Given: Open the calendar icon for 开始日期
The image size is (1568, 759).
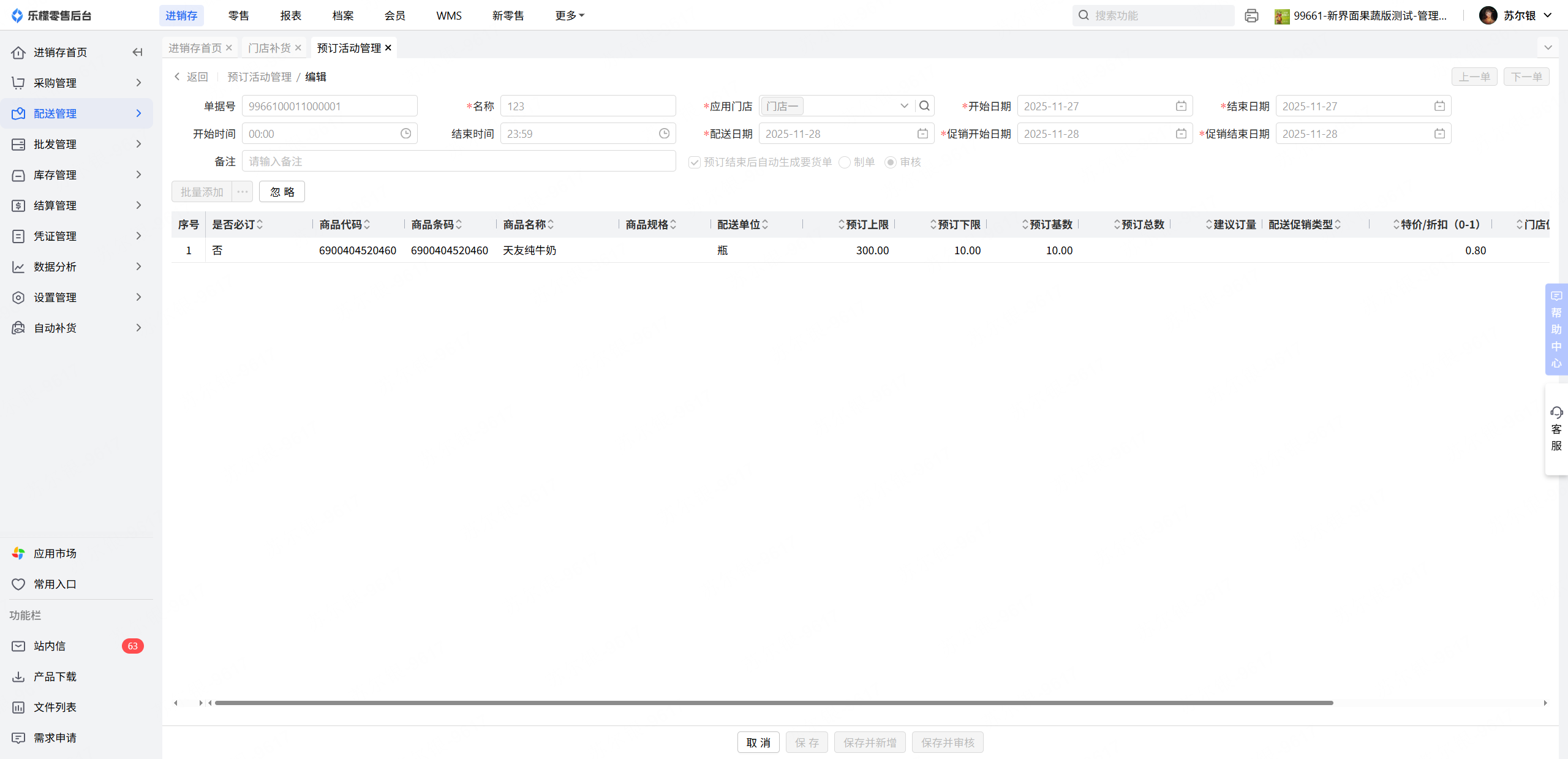Looking at the screenshot, I should [x=1181, y=106].
